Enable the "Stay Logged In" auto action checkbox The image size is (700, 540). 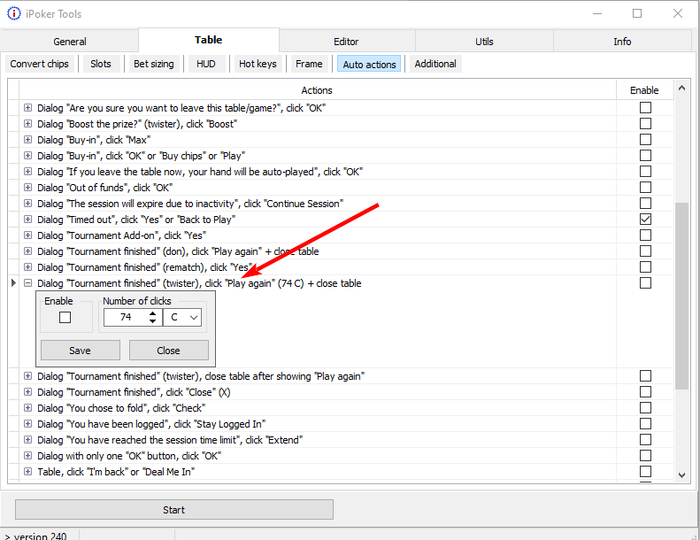point(645,424)
